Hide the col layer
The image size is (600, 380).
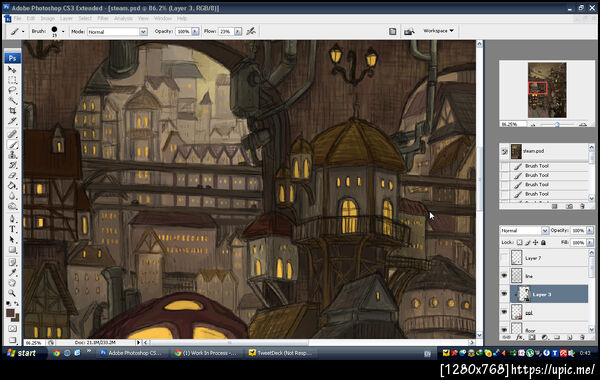pos(504,312)
